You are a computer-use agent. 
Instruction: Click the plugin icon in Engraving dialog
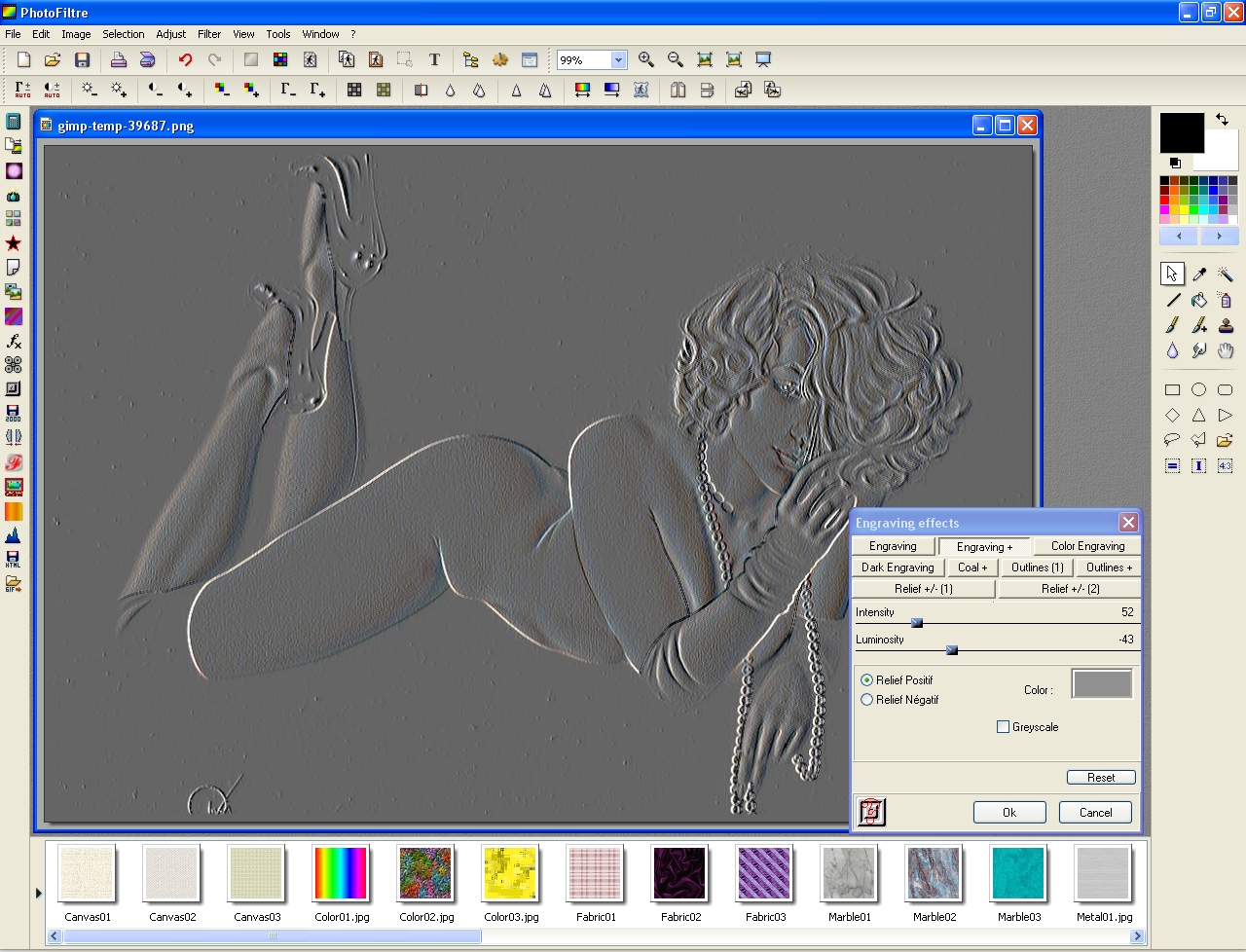click(871, 811)
